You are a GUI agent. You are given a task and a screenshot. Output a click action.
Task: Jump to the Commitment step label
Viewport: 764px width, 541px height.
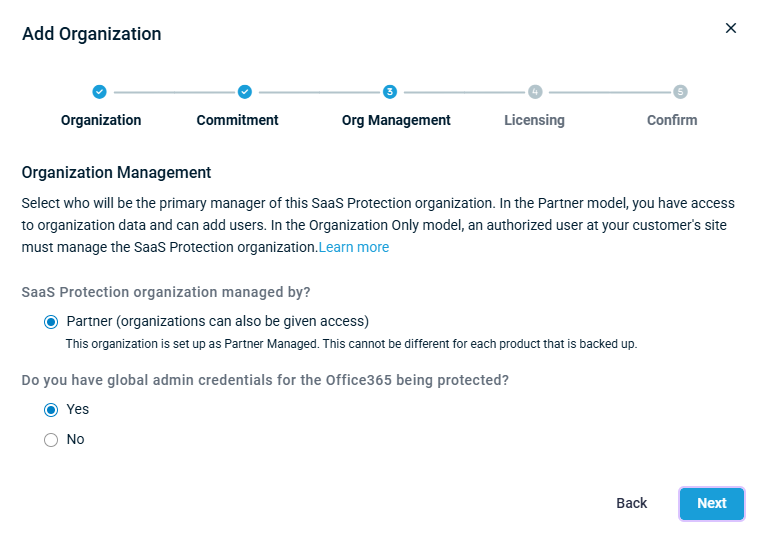click(x=237, y=120)
